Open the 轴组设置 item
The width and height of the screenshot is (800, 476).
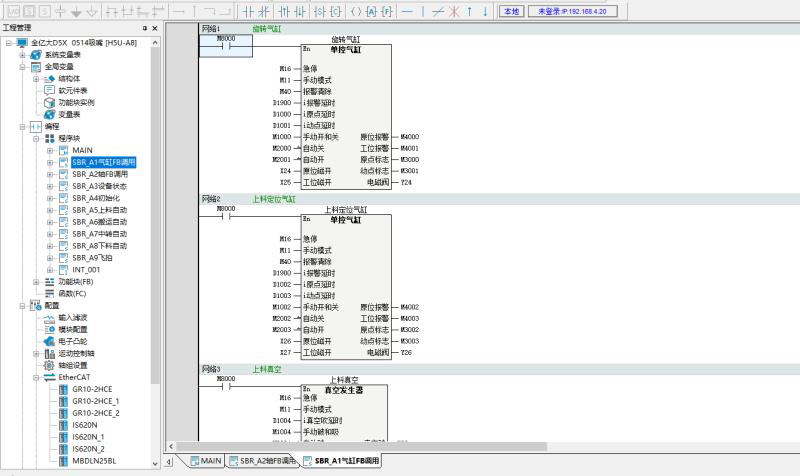72,365
